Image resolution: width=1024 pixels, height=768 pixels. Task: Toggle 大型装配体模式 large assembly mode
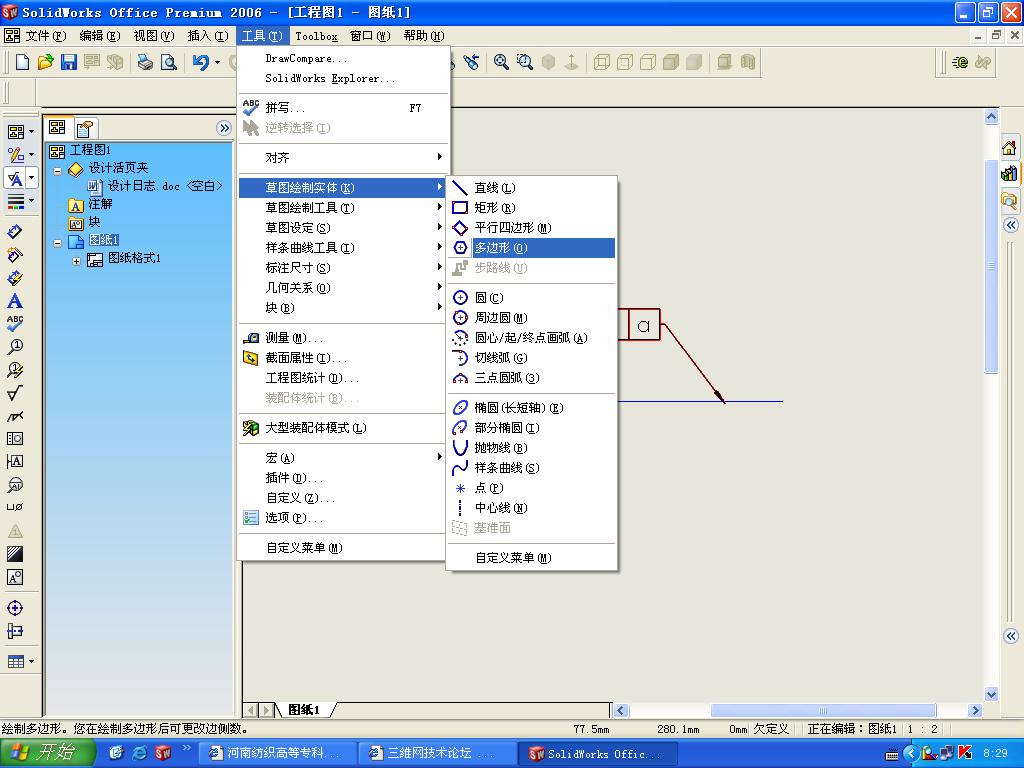click(344, 428)
